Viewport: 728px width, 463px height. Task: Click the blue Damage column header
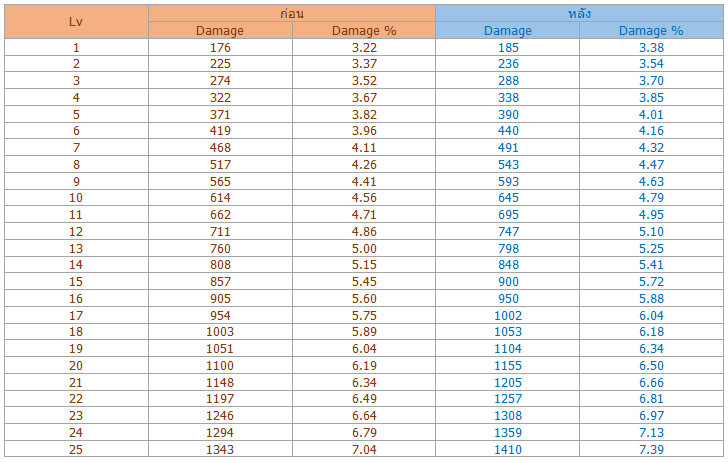(x=507, y=31)
